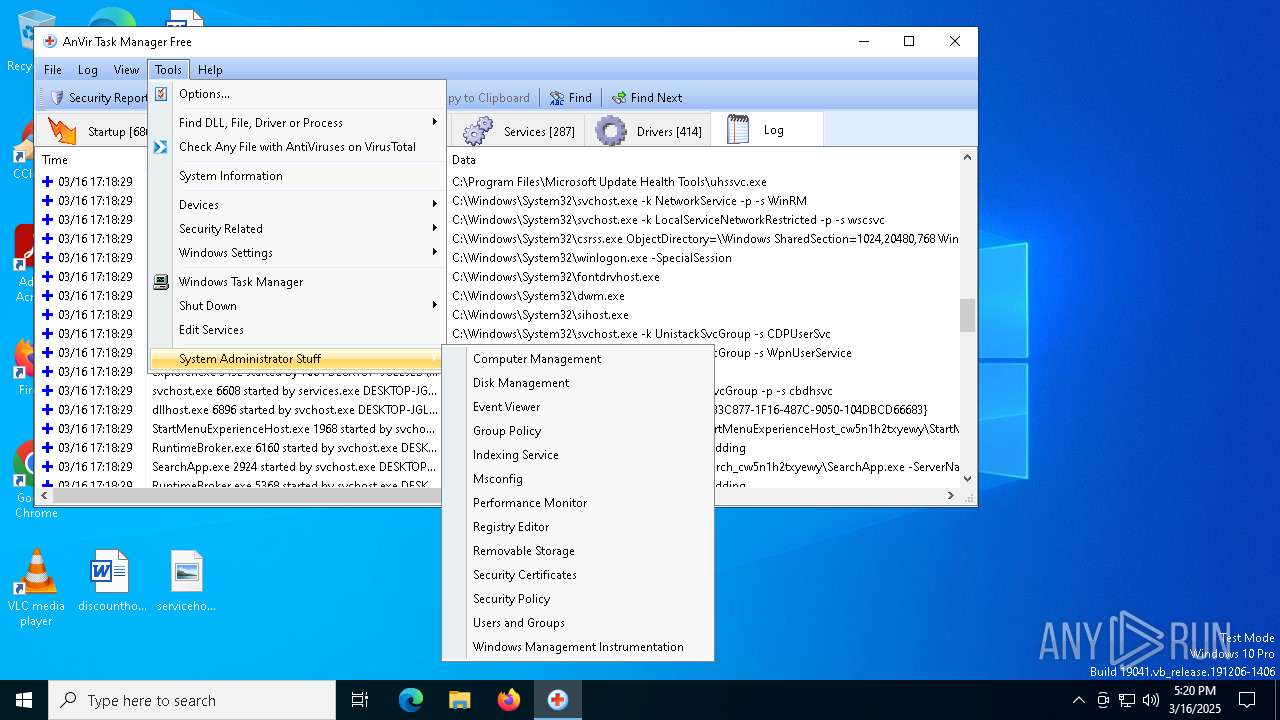This screenshot has height=720, width=1280.
Task: Expand the Shut Down submenu
Action: pos(296,306)
